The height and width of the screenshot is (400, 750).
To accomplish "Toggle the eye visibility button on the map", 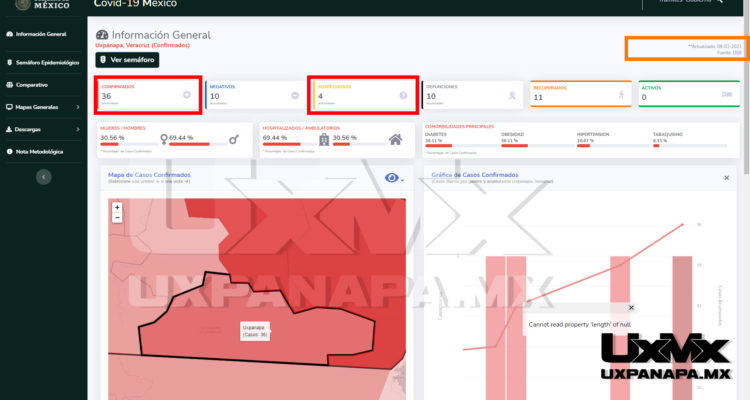I will click(x=391, y=178).
